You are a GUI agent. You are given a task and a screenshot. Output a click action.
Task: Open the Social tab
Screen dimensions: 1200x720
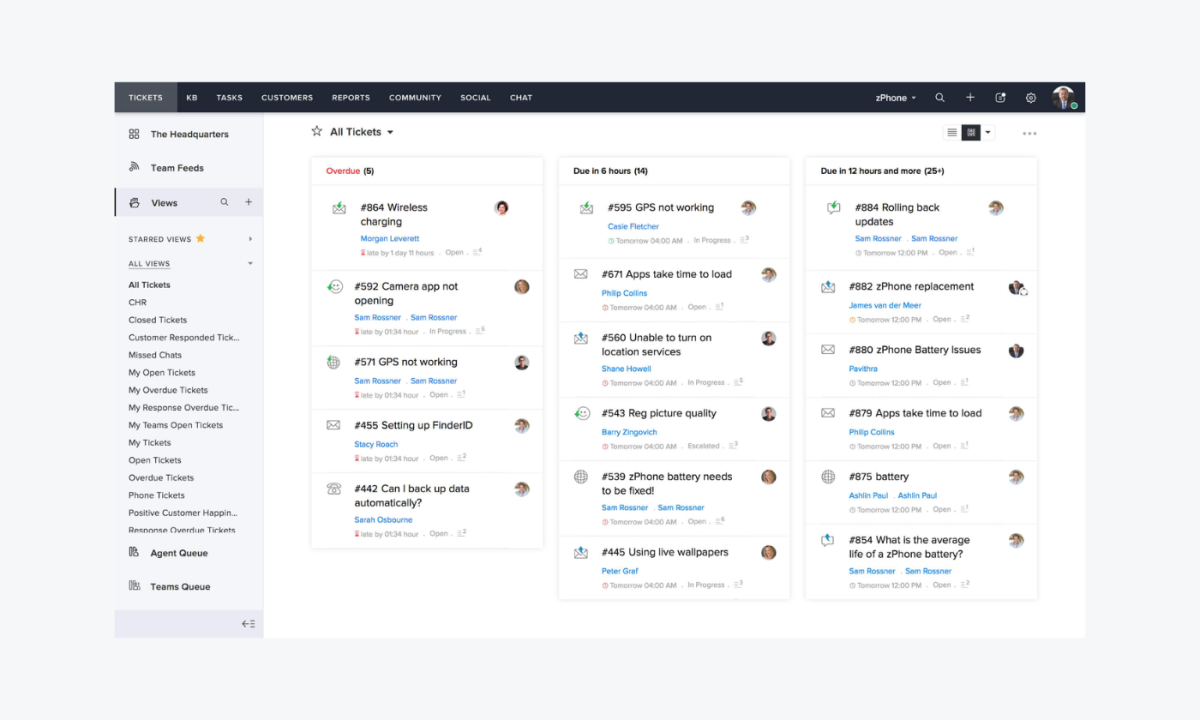coord(476,98)
